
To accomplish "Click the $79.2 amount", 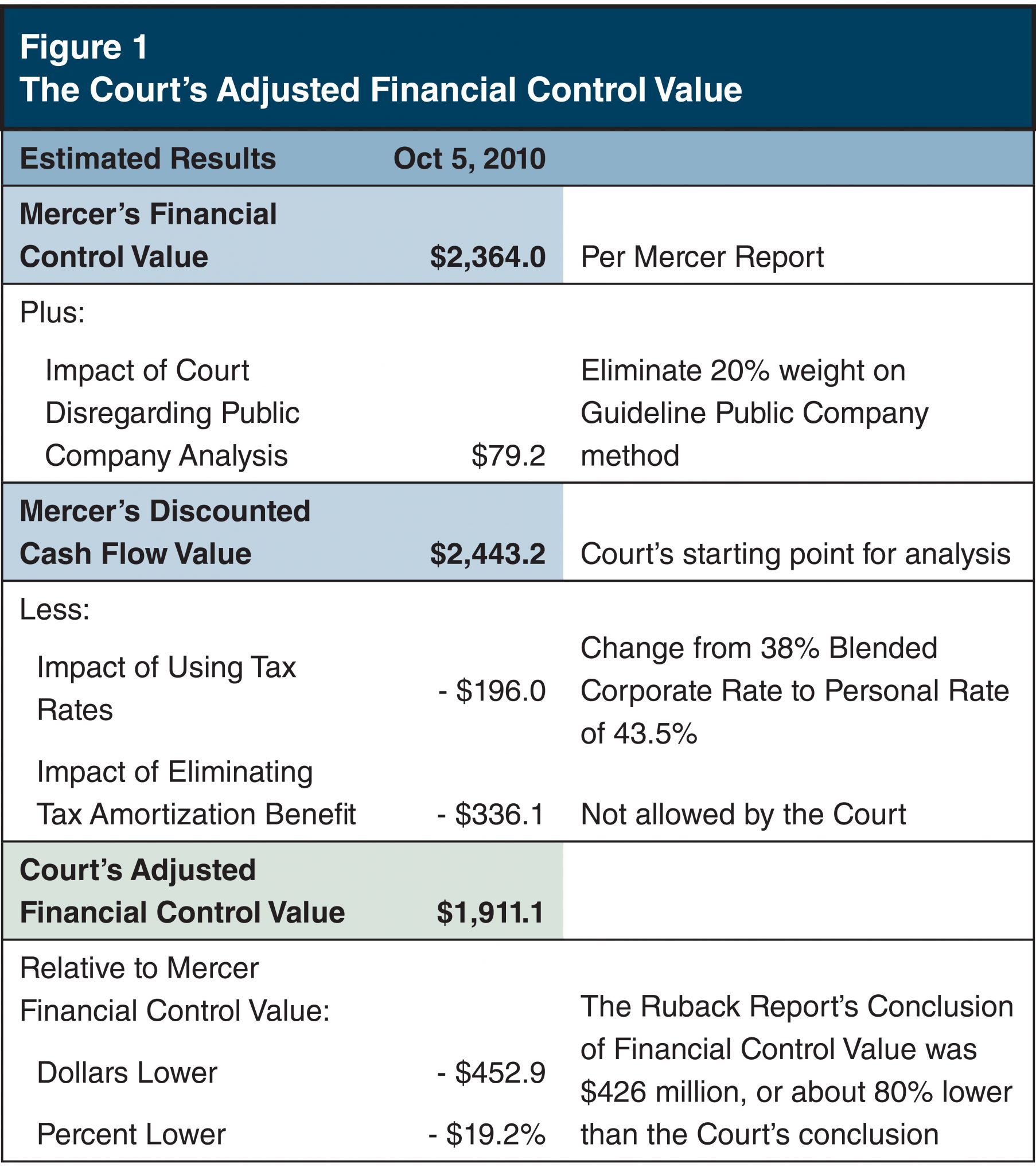I will coord(508,456).
